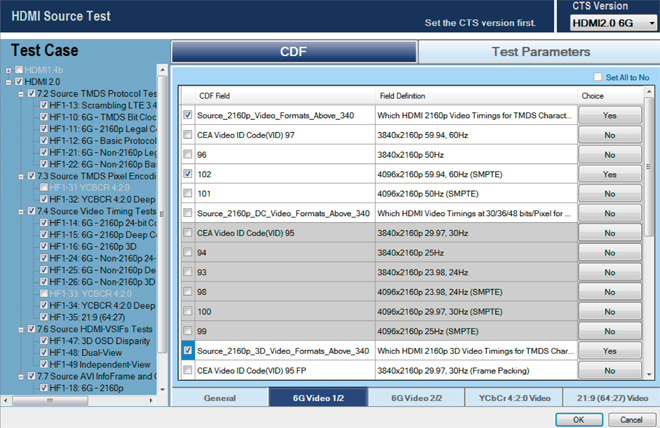Uncheck Source_2160p_3D_Video_Formats_Above_340 row checkbox
The image size is (660, 428).
coord(188,351)
